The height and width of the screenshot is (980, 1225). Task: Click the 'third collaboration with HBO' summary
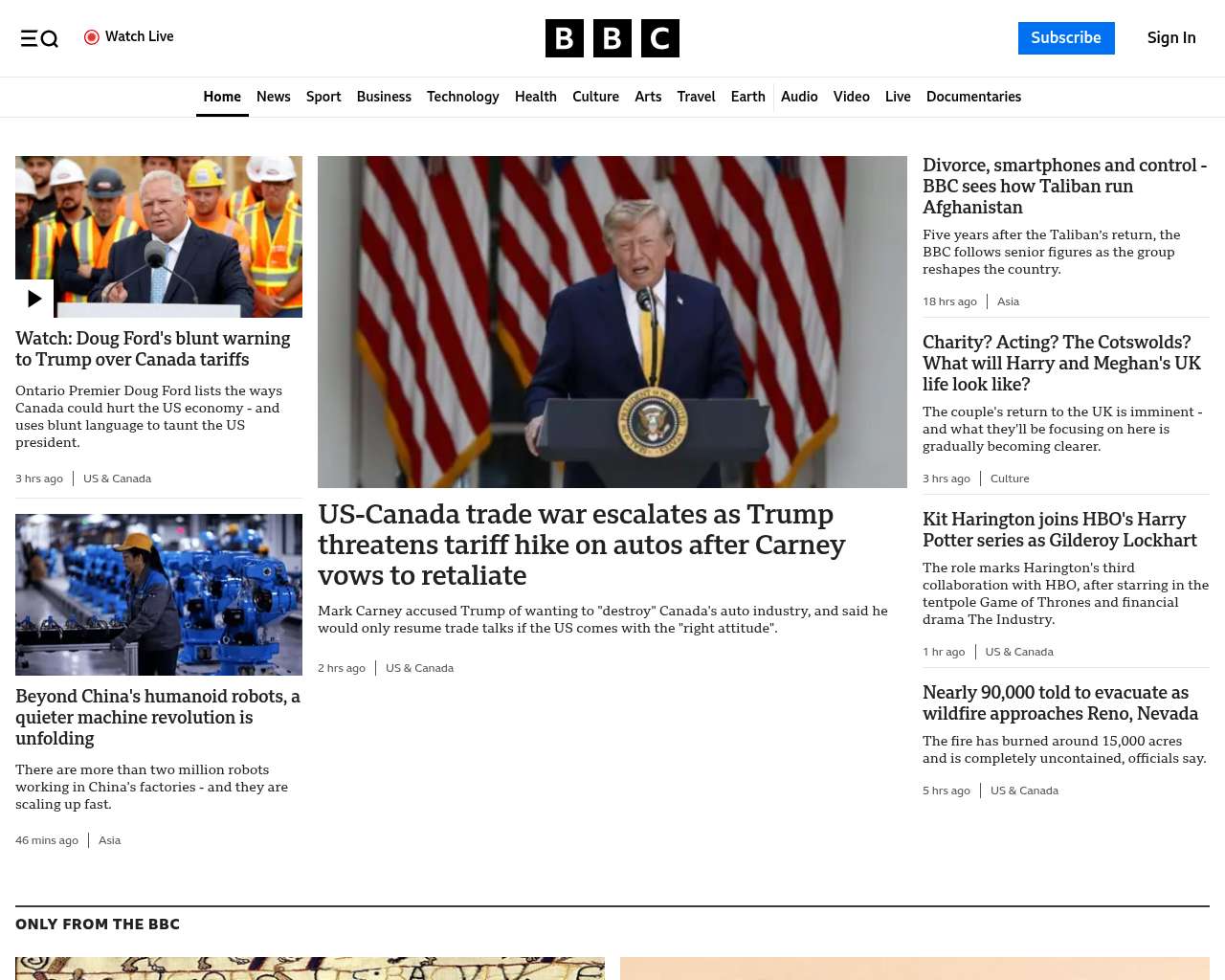[x=1066, y=593]
